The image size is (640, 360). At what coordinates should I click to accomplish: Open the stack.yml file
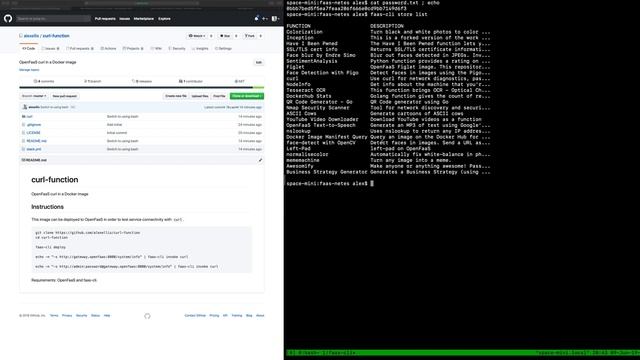click(34, 149)
